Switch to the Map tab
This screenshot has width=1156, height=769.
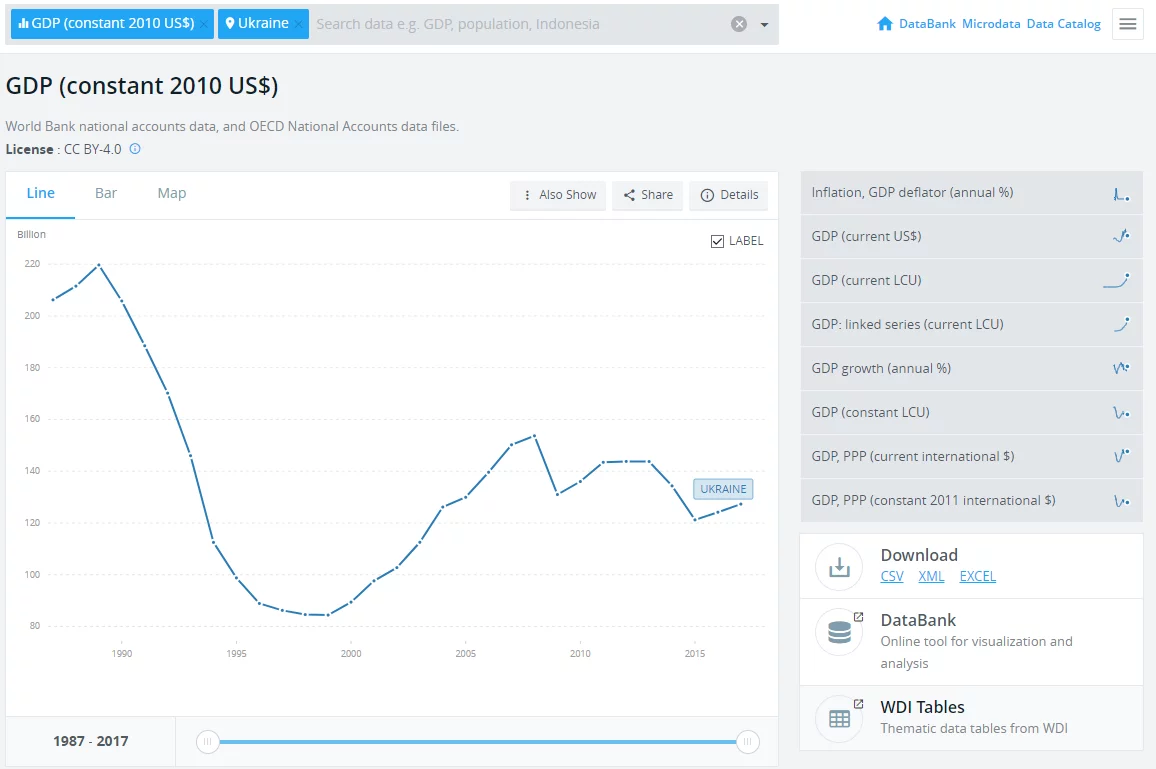[172, 193]
